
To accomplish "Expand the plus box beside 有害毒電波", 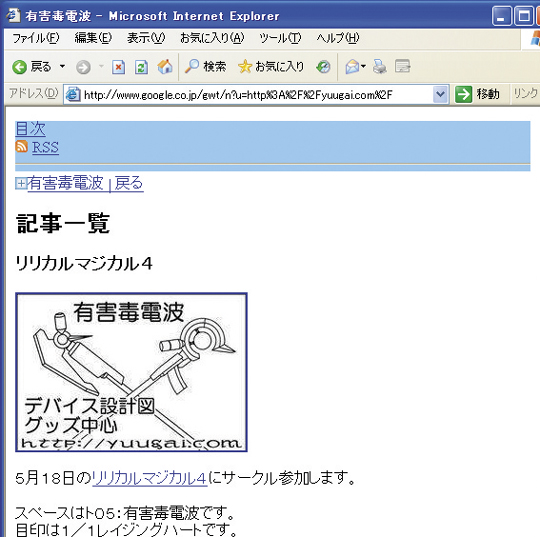I will pos(21,183).
